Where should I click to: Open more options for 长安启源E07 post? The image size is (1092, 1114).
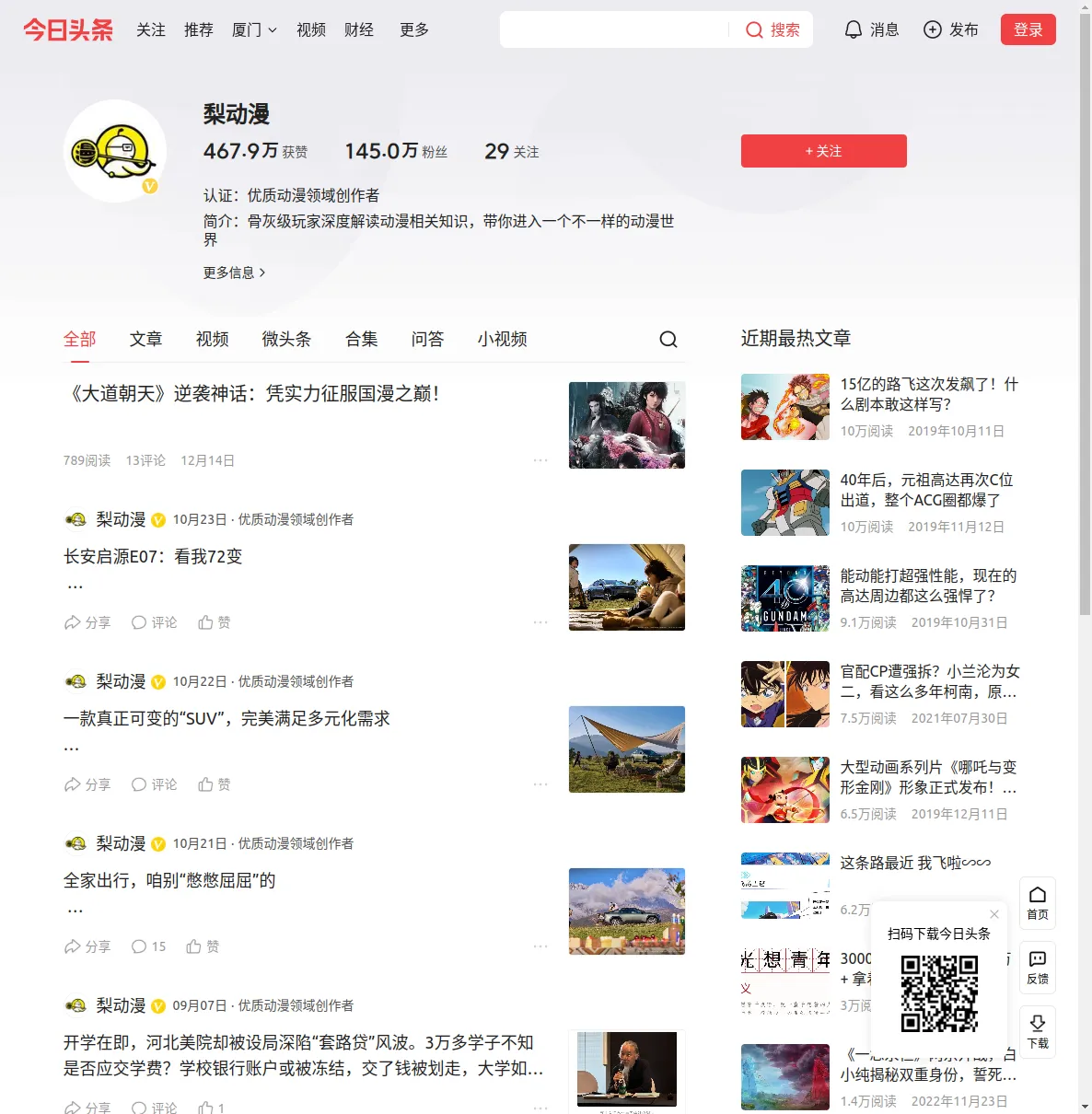coord(540,621)
